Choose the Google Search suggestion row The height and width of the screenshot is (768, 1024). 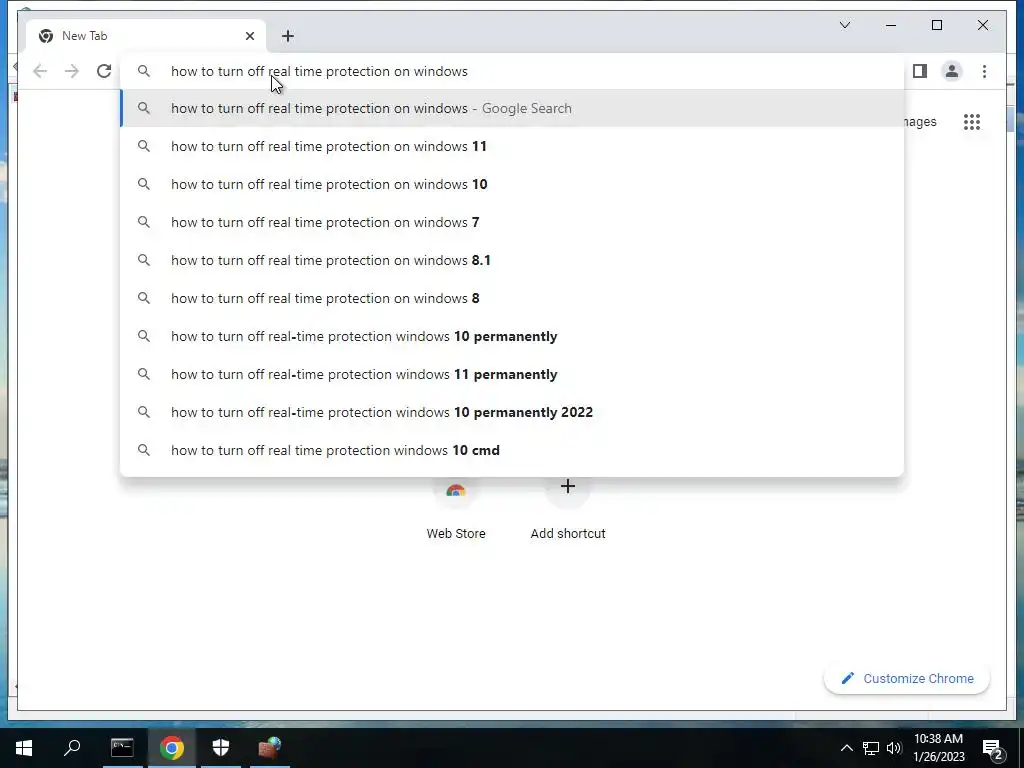click(x=513, y=108)
